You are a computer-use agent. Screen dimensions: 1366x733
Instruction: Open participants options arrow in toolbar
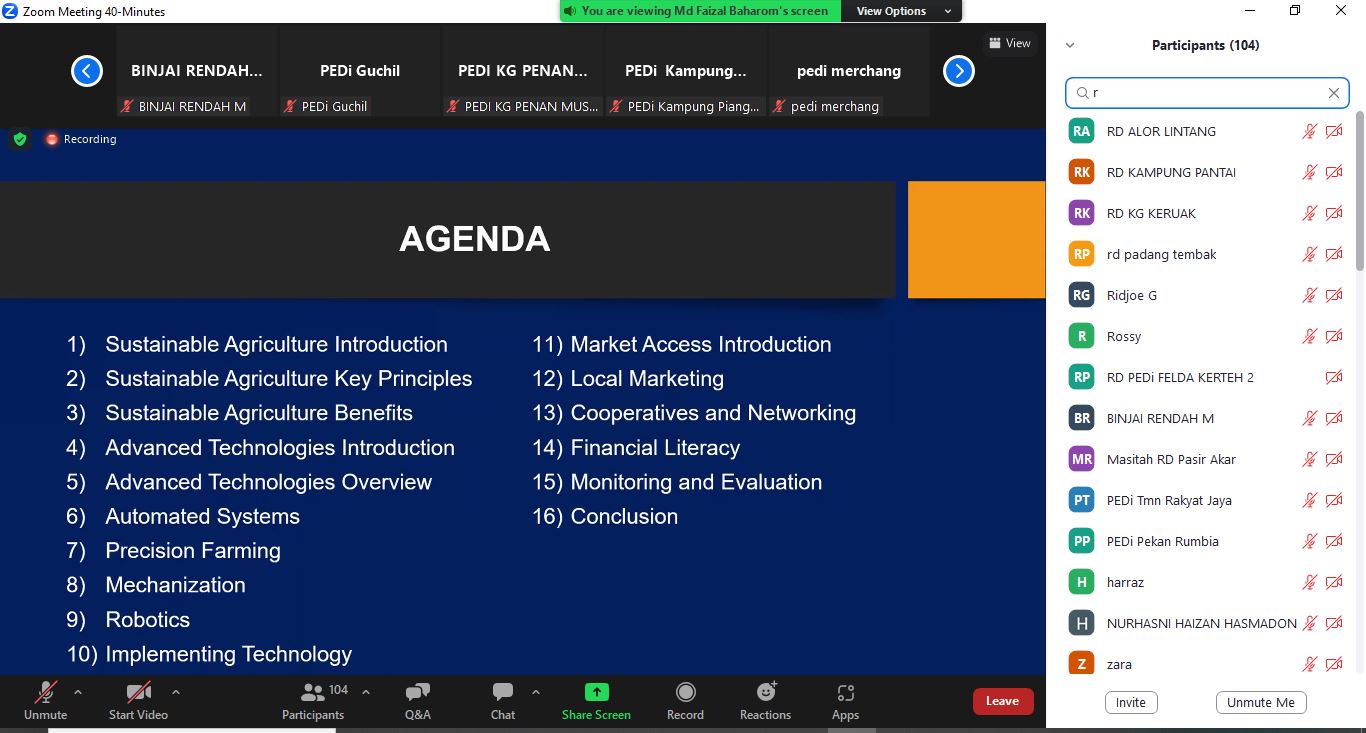366,692
